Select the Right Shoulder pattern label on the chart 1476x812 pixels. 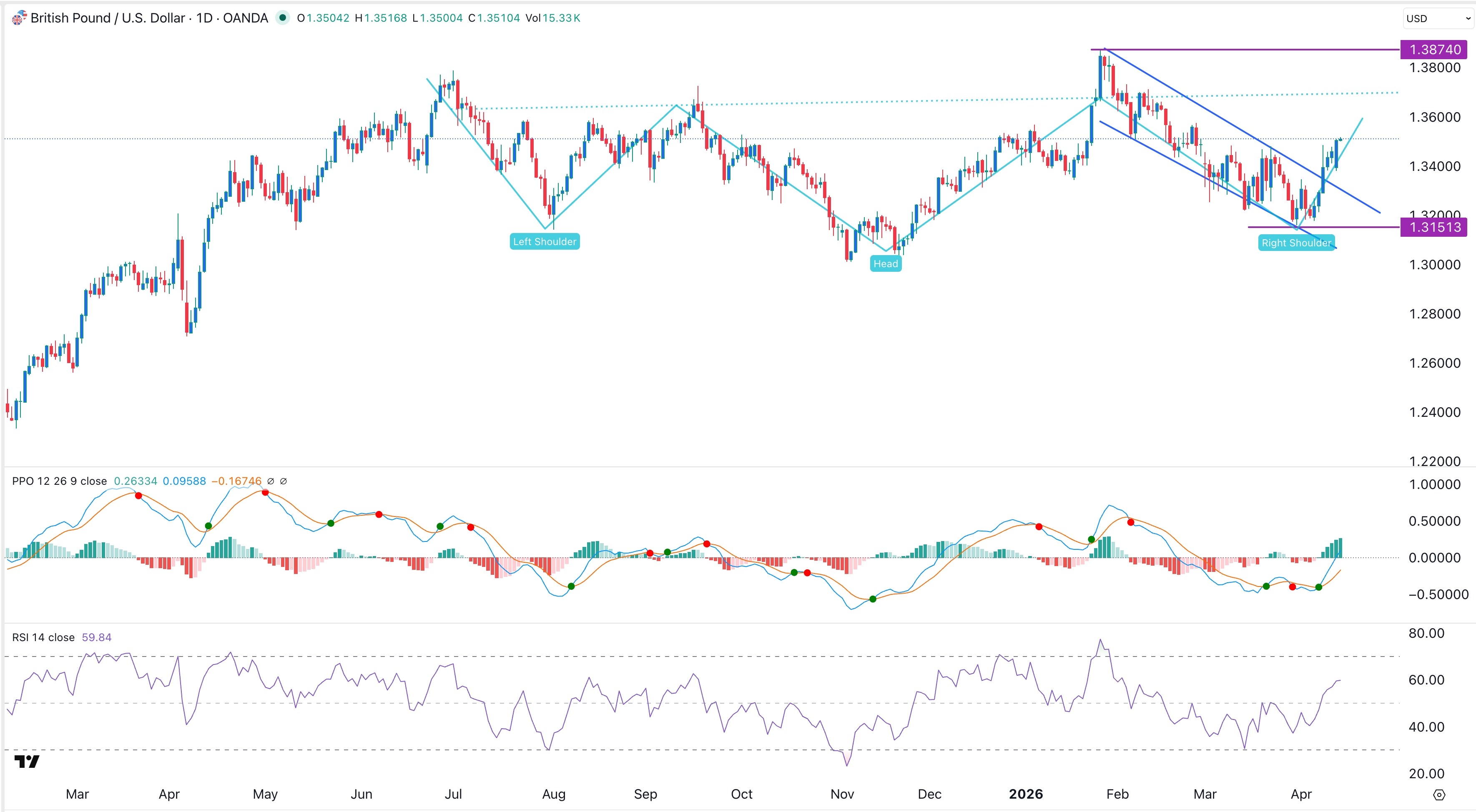click(1297, 243)
